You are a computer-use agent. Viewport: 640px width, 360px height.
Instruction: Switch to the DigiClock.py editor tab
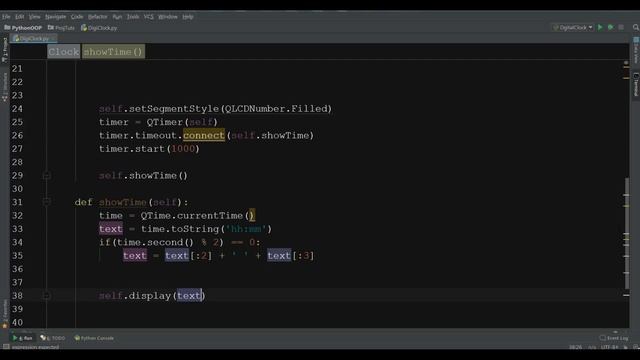tap(33, 38)
